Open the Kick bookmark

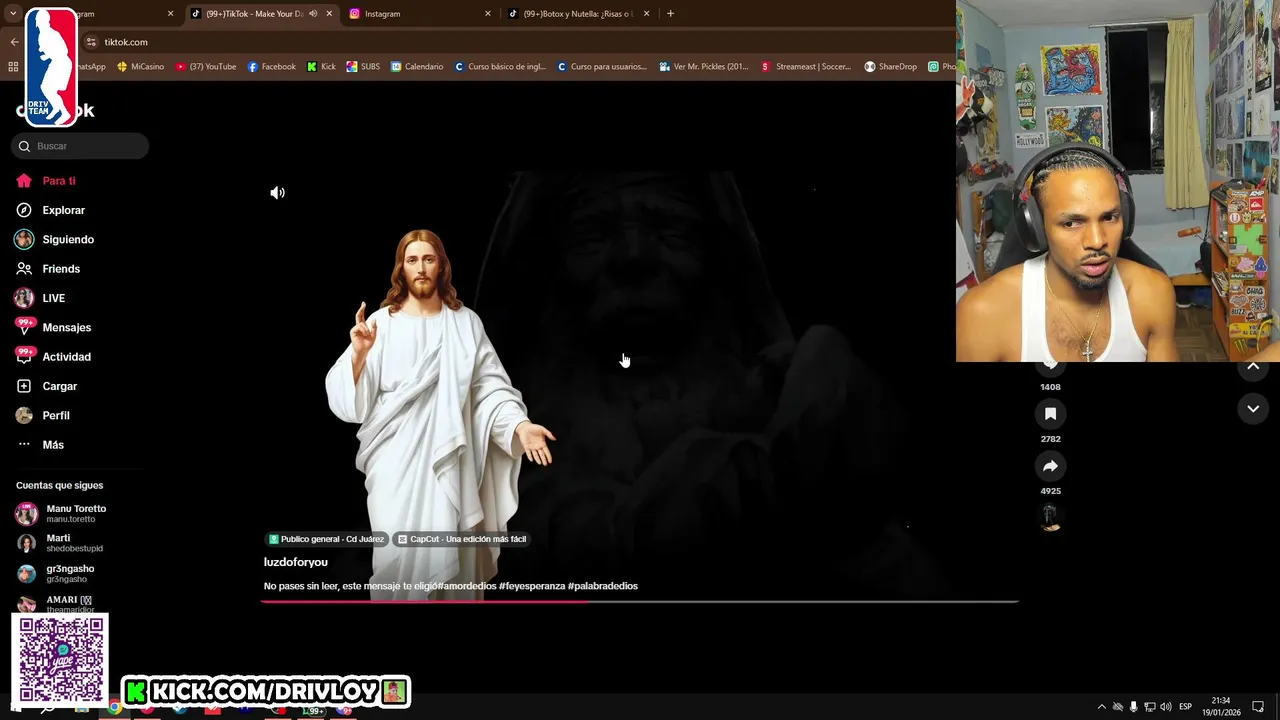click(x=321, y=67)
